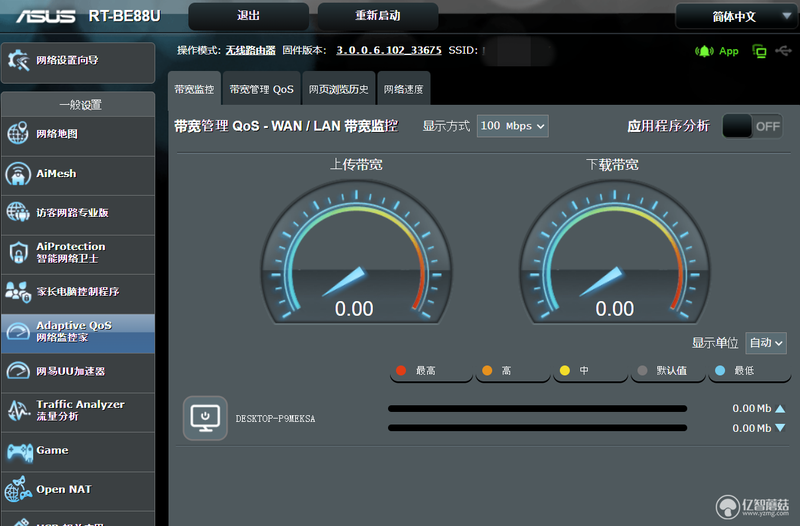Screen dimensions: 800x526
Task: Click the DESKTOP-P9MEKSA upload bandwidth bar
Action: coord(537,409)
